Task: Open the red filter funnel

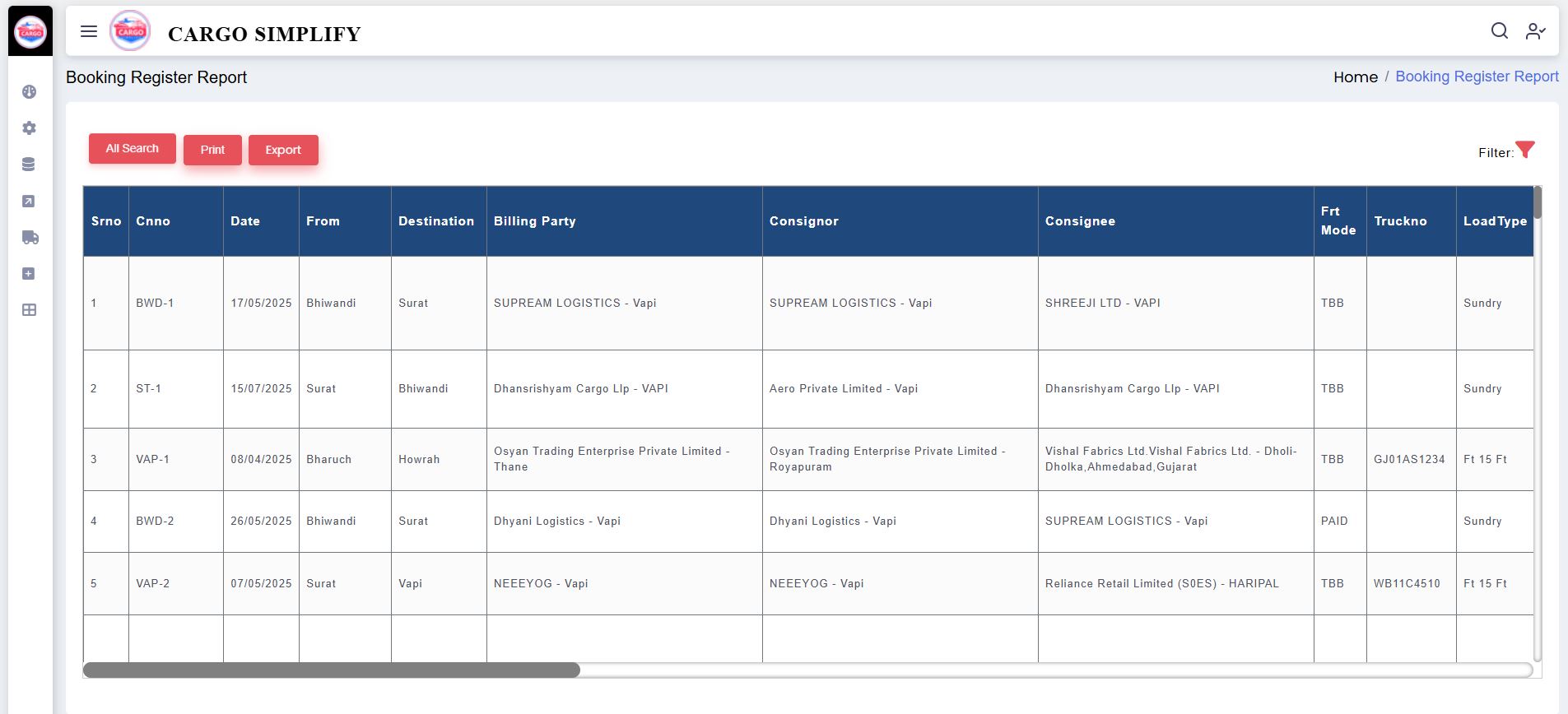Action: [x=1525, y=150]
